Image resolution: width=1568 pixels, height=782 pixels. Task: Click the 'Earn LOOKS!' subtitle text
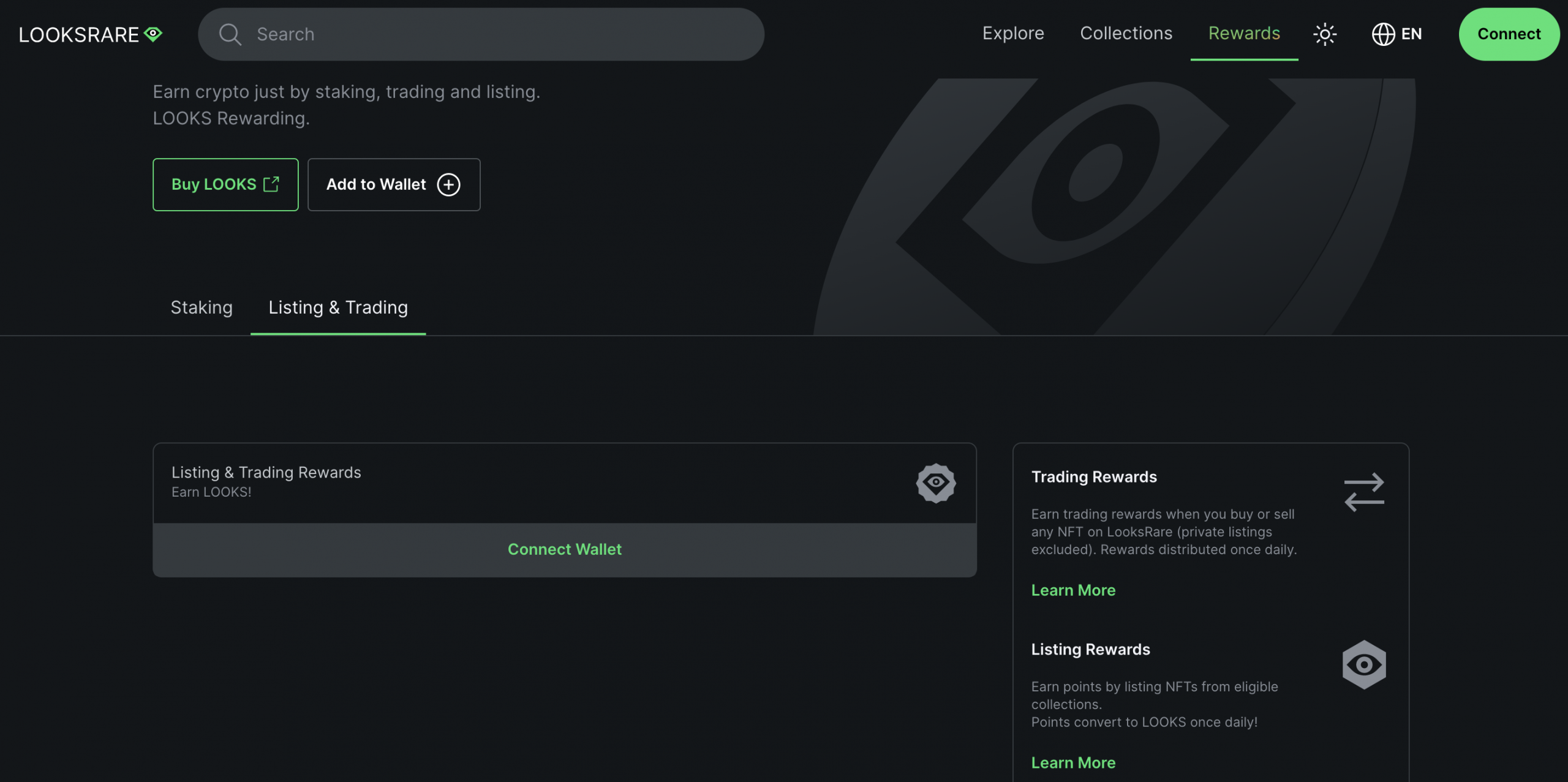tap(211, 492)
